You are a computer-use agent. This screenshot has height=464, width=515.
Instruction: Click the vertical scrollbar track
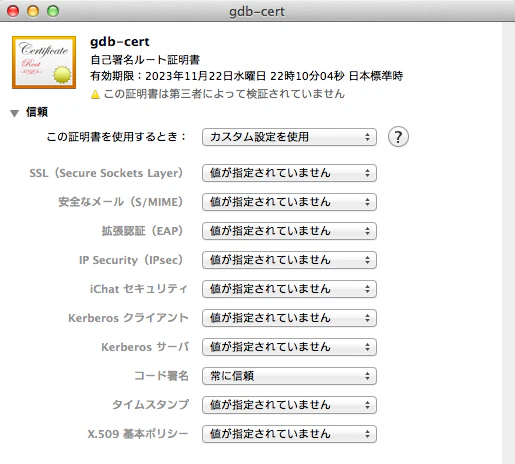click(508, 243)
